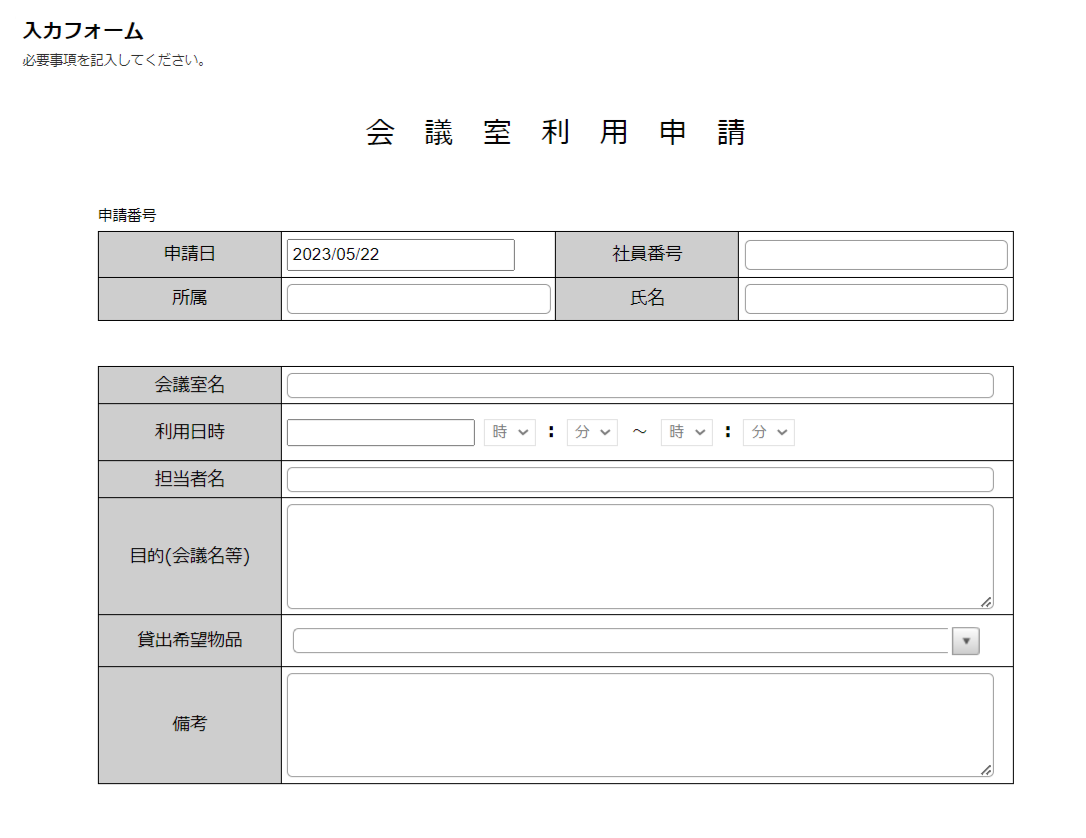Open the start hour 時 dropdown
The image size is (1086, 838).
(510, 432)
